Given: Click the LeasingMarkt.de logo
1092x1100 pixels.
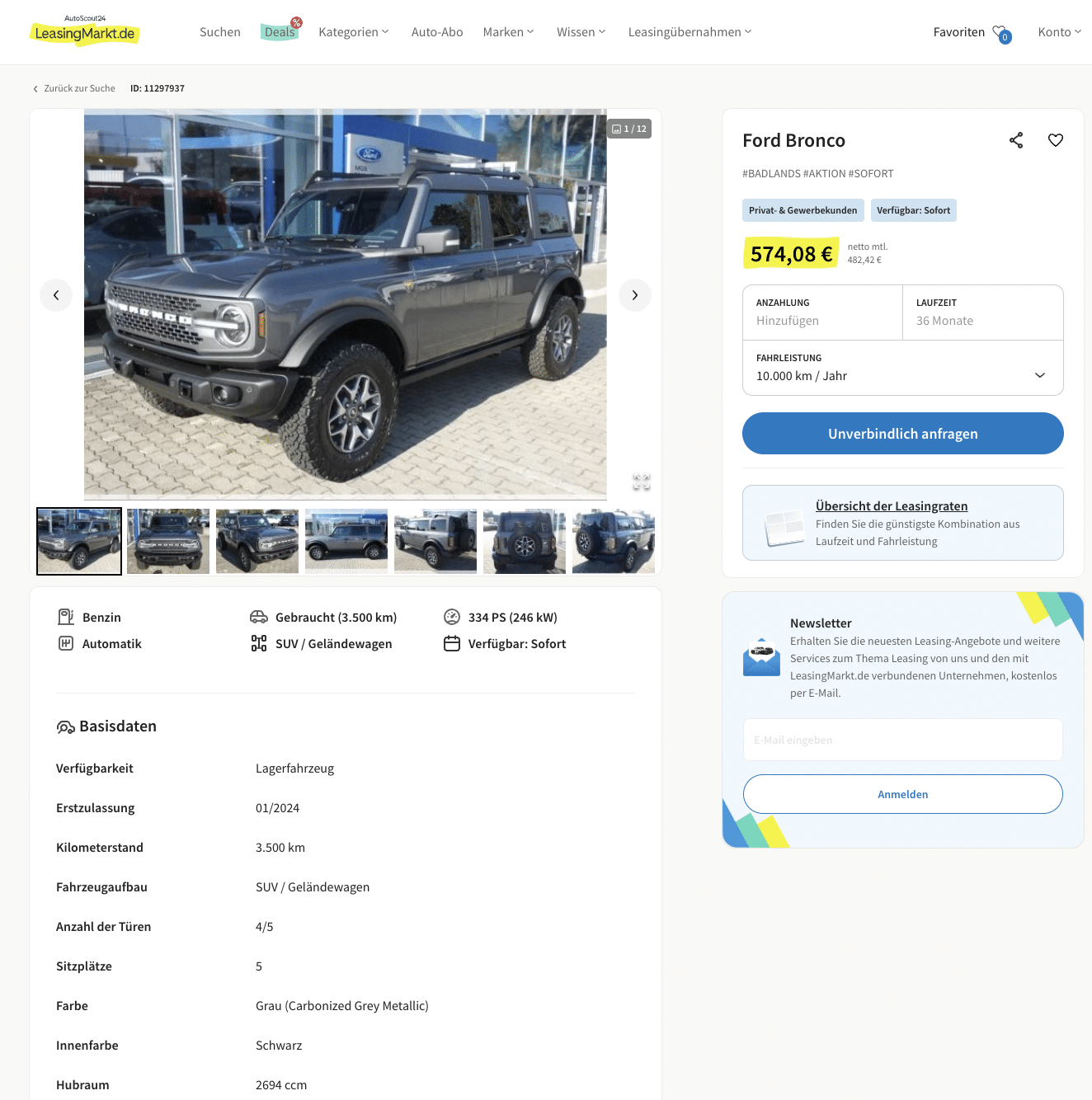Looking at the screenshot, I should [x=84, y=31].
